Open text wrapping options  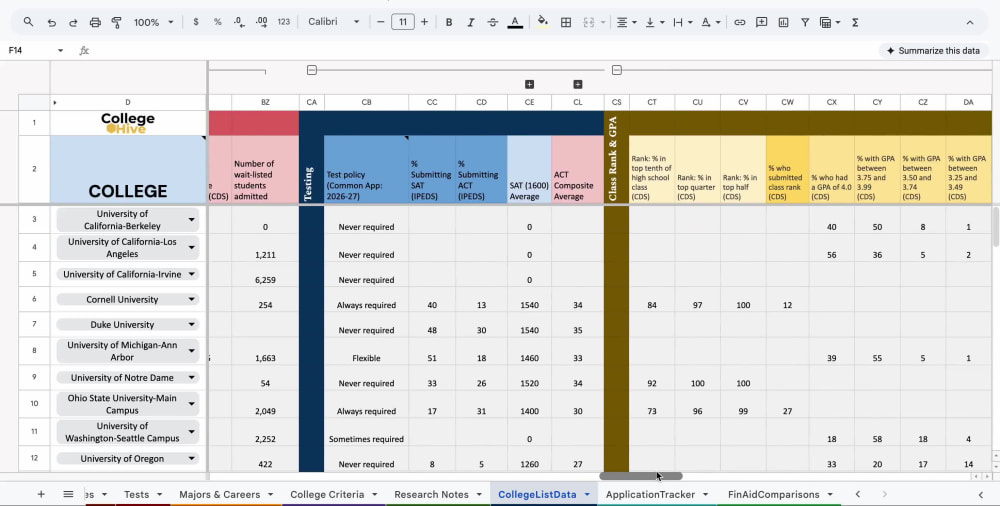pos(682,22)
